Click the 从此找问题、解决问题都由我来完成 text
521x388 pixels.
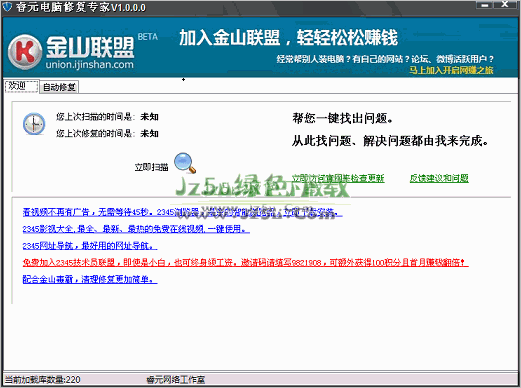390,141
